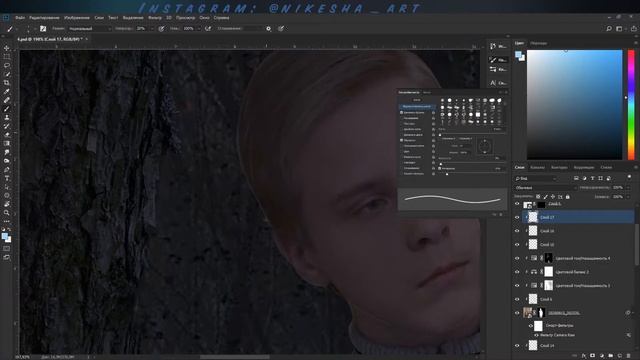
Task: Click Цветовой баланс 2 layer mask thumbnail
Action: pos(549,272)
